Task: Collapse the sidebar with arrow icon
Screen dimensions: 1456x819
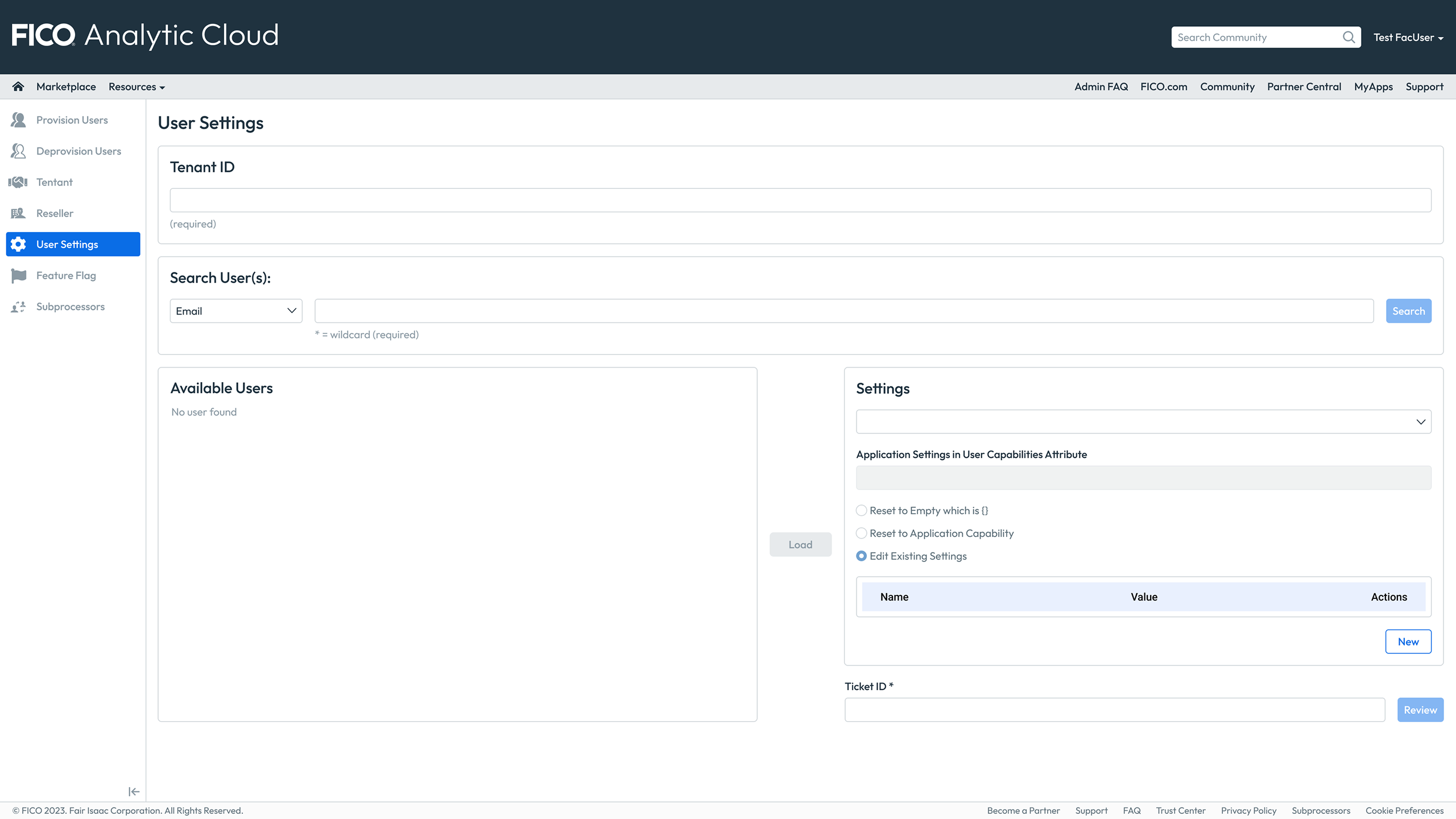Action: [x=134, y=792]
